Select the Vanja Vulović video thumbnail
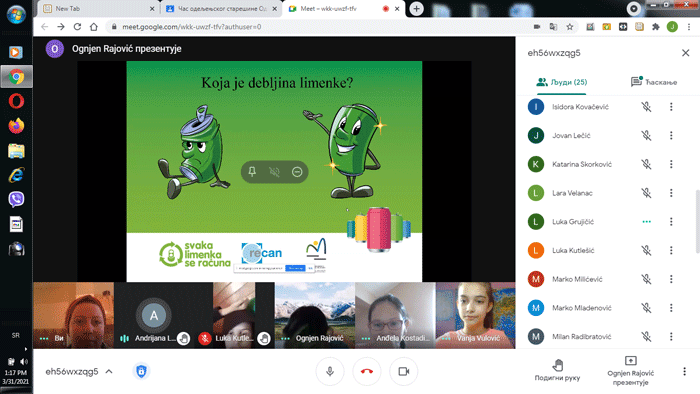Screen dimensions: 700x394 coord(475,315)
